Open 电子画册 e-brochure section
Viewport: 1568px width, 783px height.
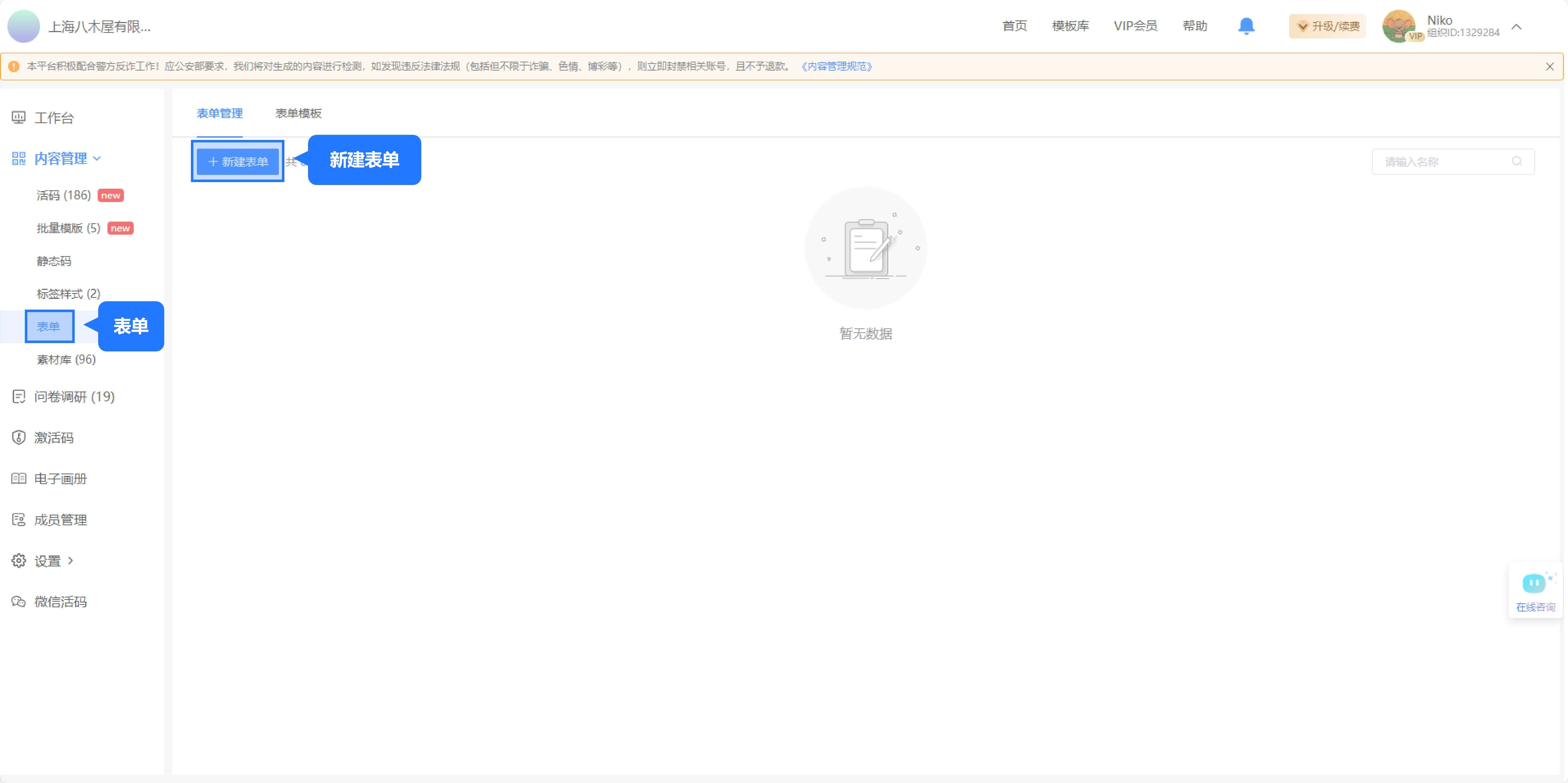tap(60, 479)
